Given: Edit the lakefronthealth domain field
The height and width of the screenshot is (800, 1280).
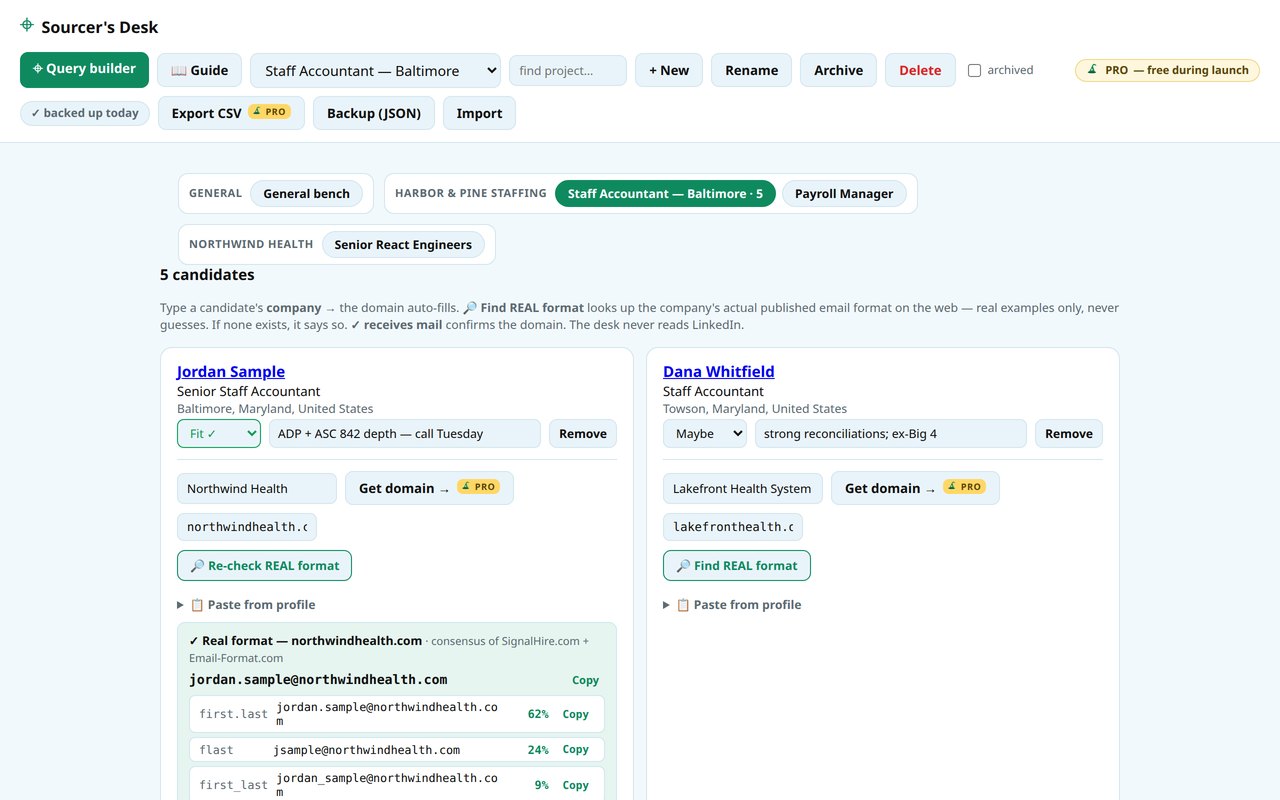Looking at the screenshot, I should pos(733,527).
